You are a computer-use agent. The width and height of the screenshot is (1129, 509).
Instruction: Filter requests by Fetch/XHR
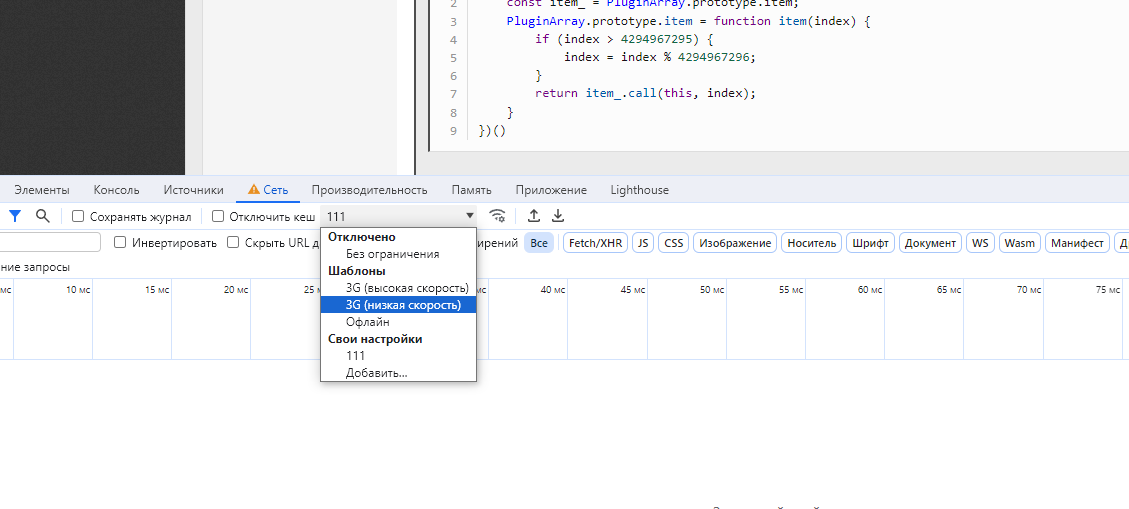[595, 243]
